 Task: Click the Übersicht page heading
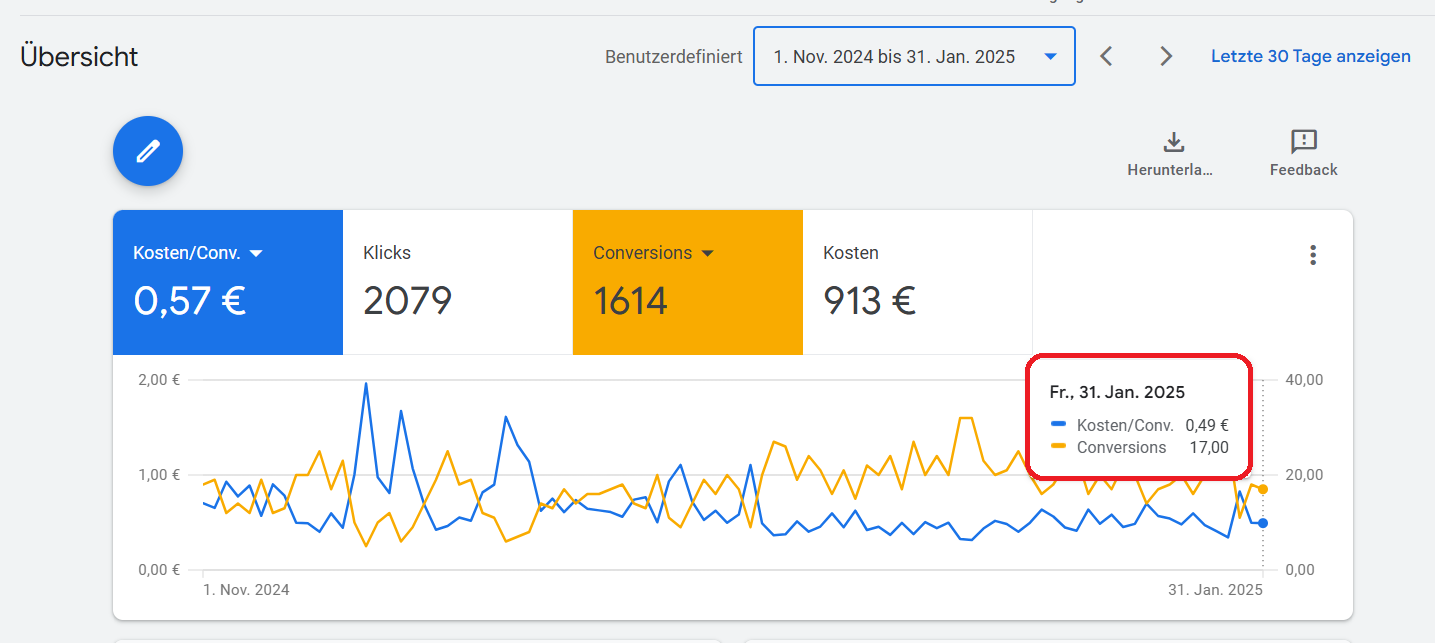79,57
